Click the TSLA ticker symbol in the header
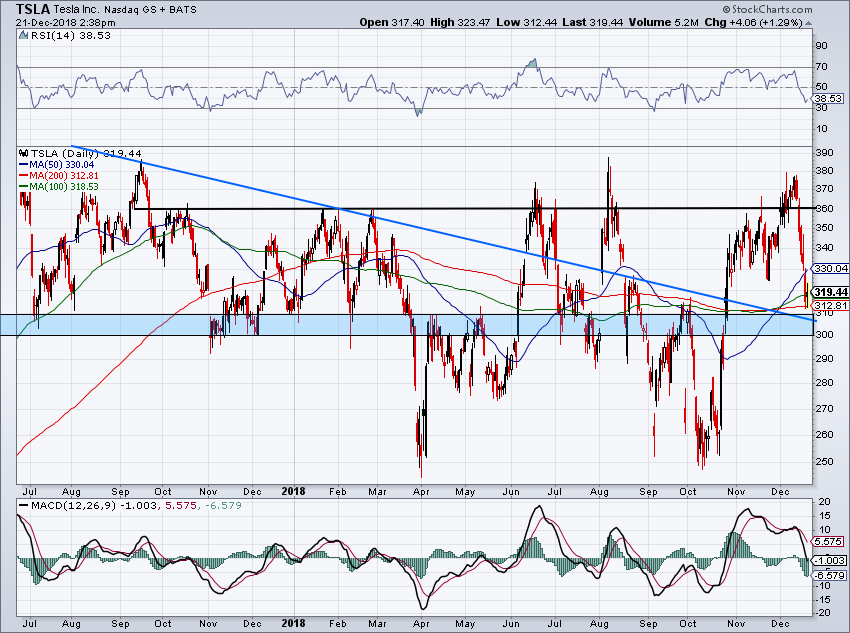This screenshot has width=850, height=633. pyautogui.click(x=33, y=9)
